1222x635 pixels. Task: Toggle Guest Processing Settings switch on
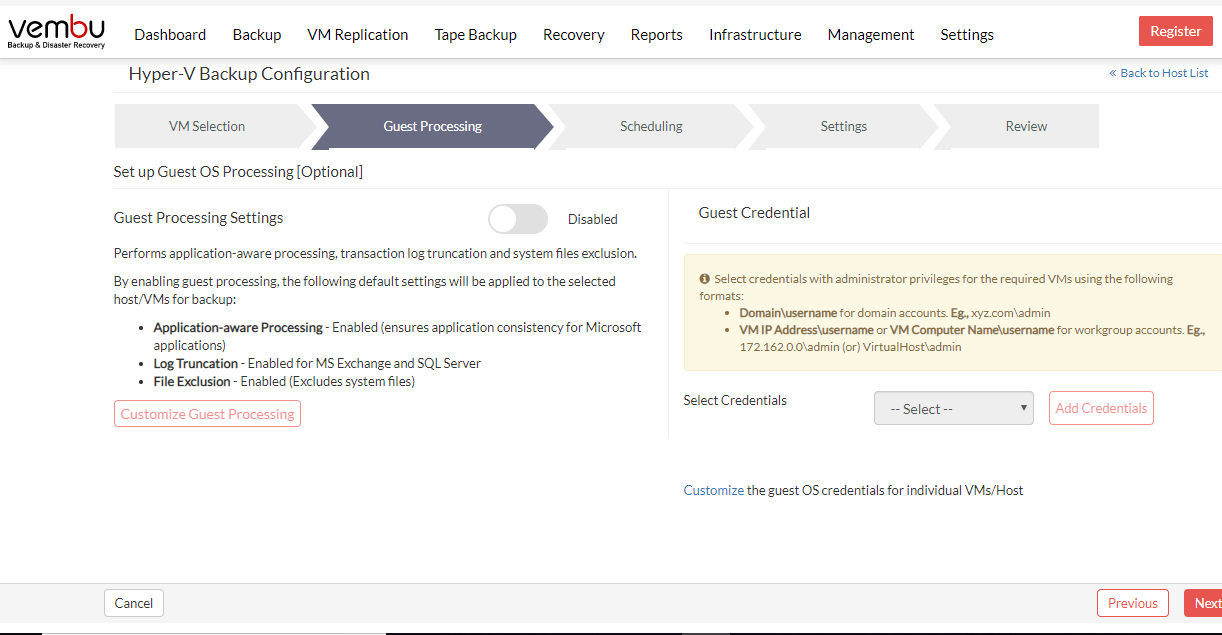click(x=518, y=219)
